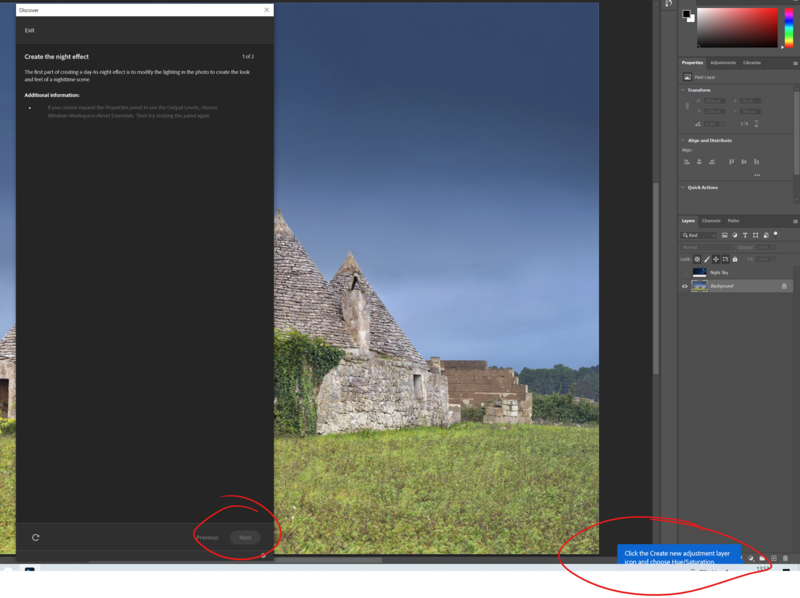Filter layers by adjustment layers icon
This screenshot has height=598, width=800.
(735, 235)
